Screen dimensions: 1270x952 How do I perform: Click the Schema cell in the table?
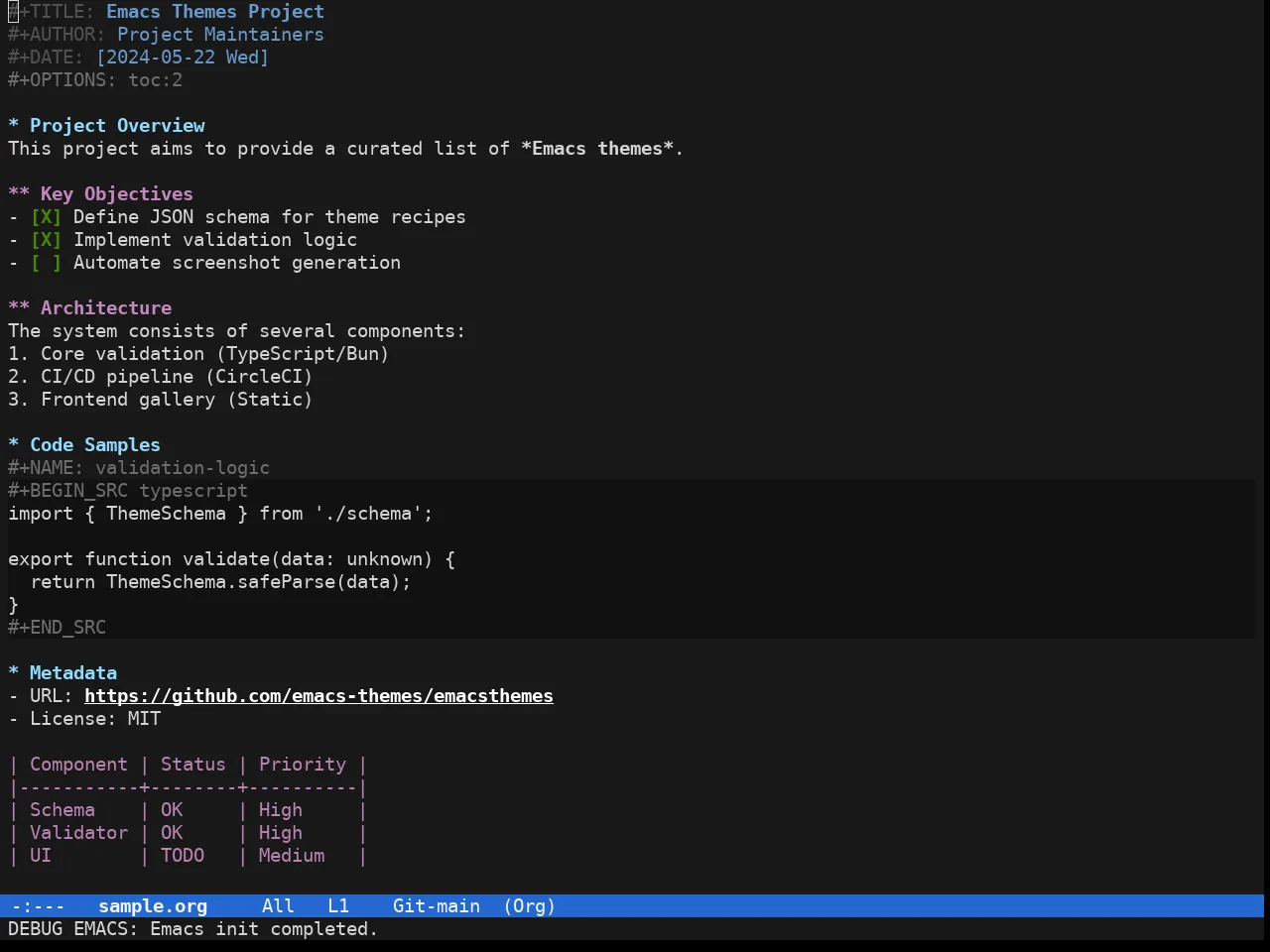63,810
